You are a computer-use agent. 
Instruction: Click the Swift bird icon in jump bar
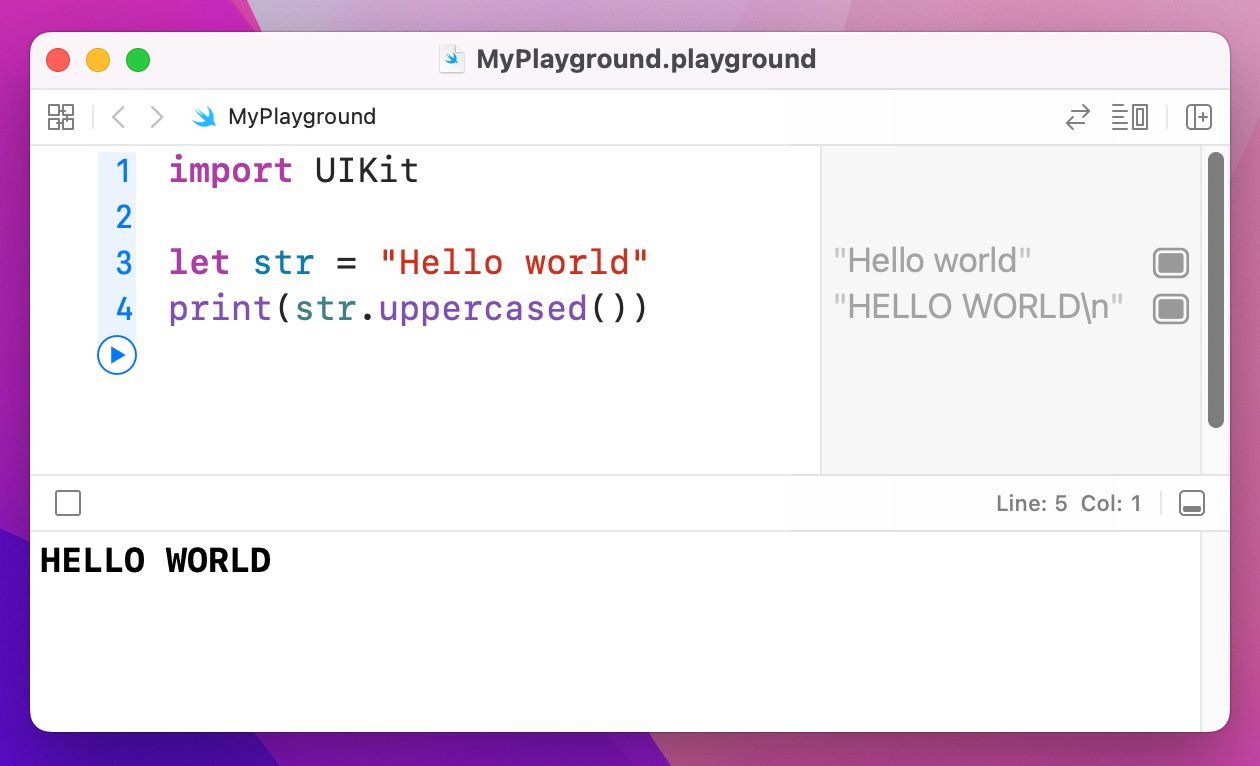(204, 116)
